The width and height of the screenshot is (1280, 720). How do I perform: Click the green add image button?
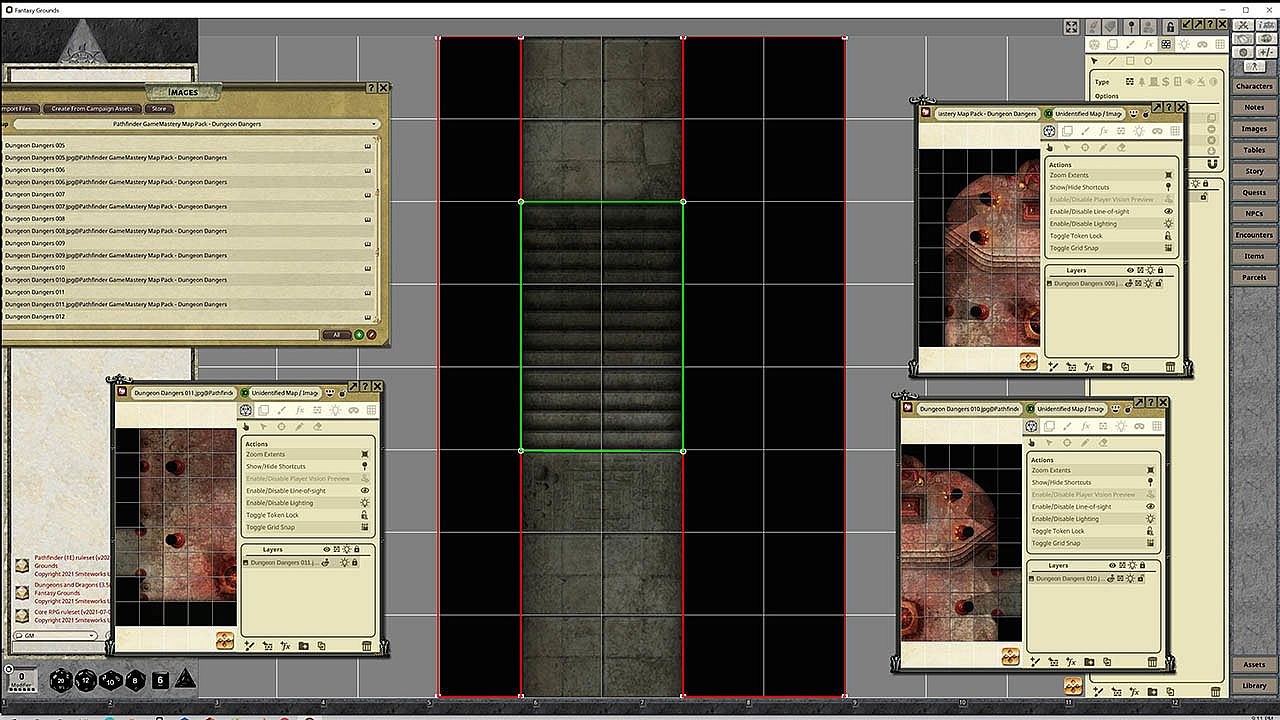pyautogui.click(x=359, y=334)
